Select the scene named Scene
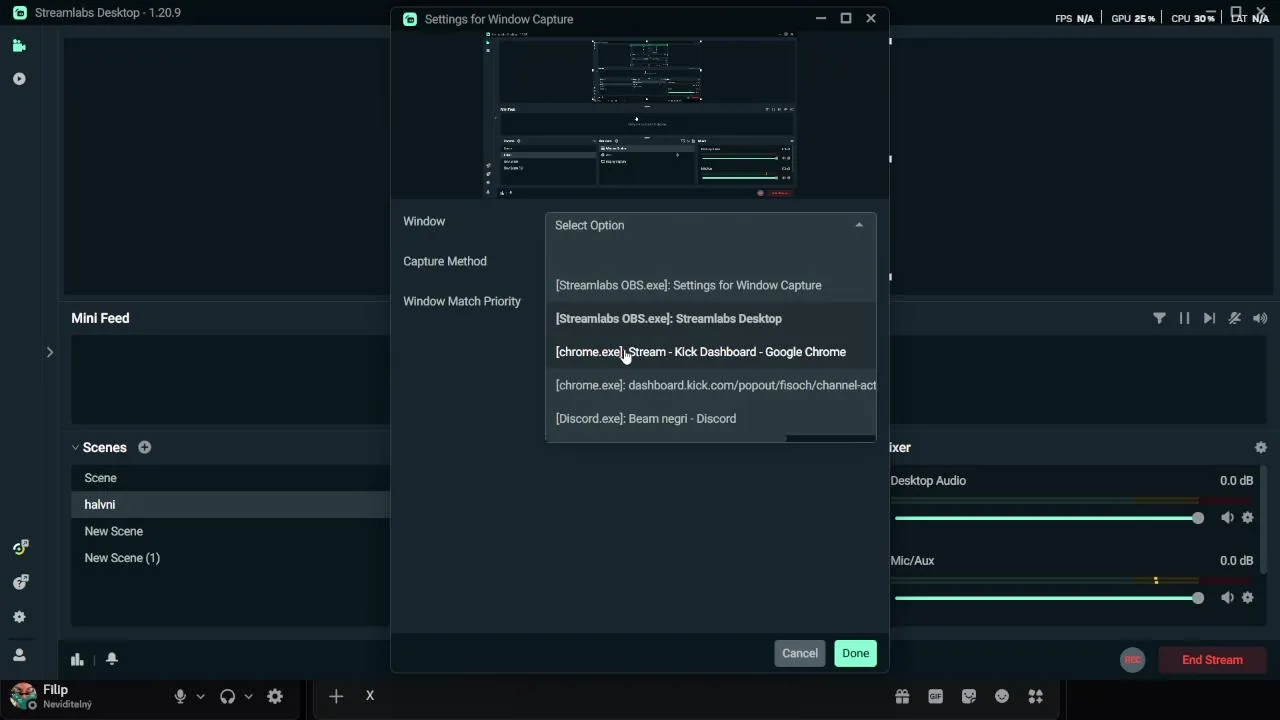 [x=230, y=478]
